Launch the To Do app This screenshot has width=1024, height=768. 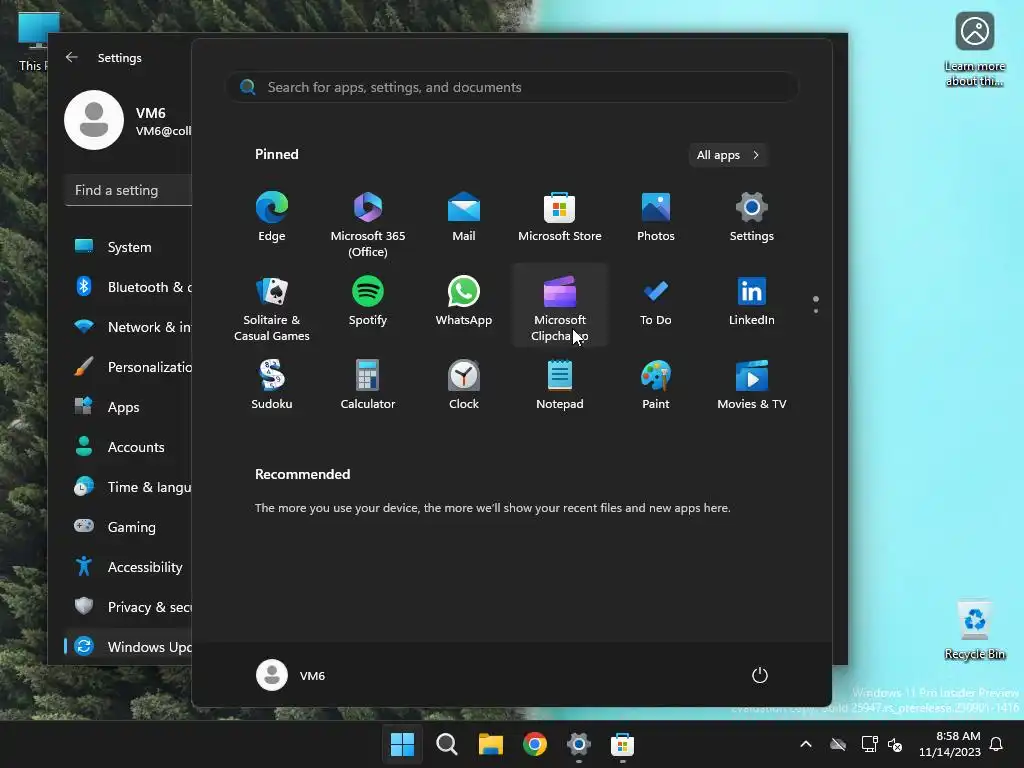point(656,301)
